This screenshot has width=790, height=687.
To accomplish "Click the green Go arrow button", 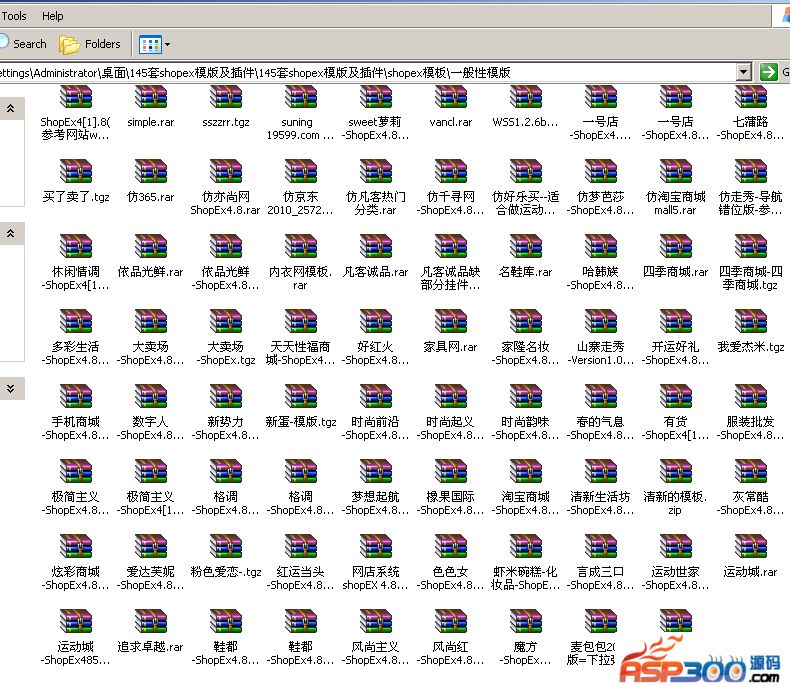I will 768,72.
